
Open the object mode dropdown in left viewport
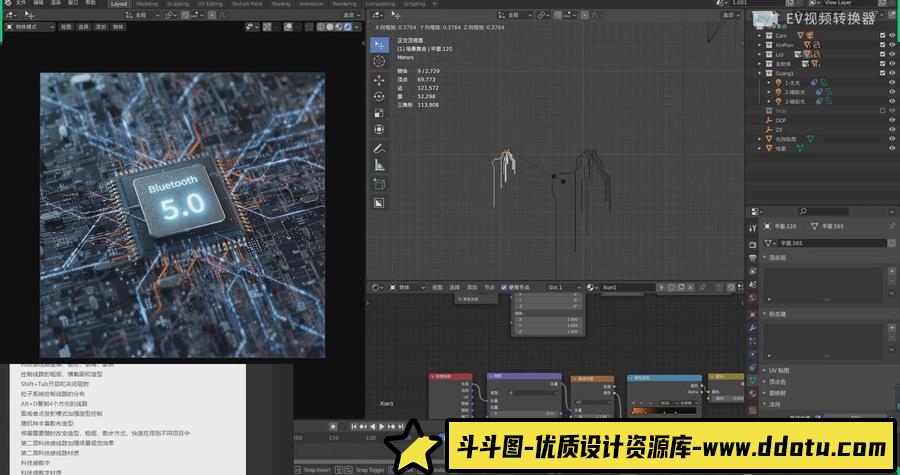(x=30, y=27)
